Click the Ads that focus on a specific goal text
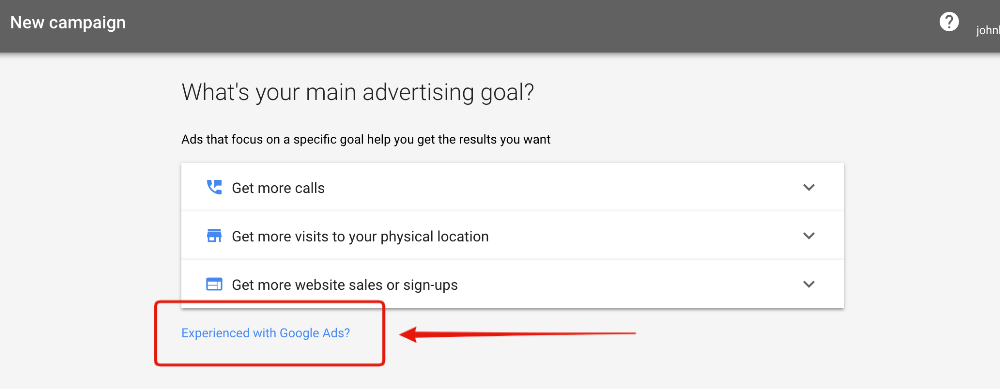Viewport: 1000px width, 389px height. pyautogui.click(x=366, y=140)
